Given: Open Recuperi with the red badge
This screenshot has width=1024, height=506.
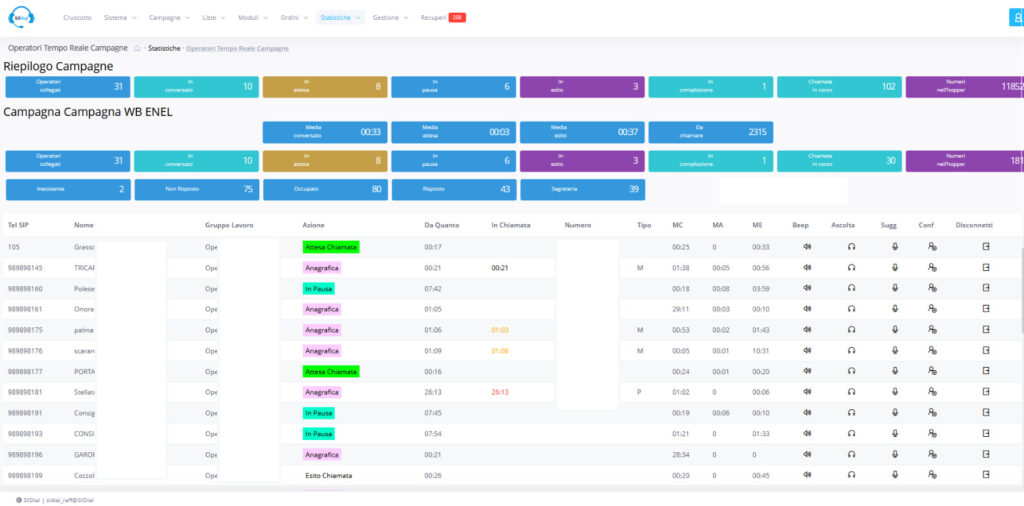Looking at the screenshot, I should pos(443,18).
